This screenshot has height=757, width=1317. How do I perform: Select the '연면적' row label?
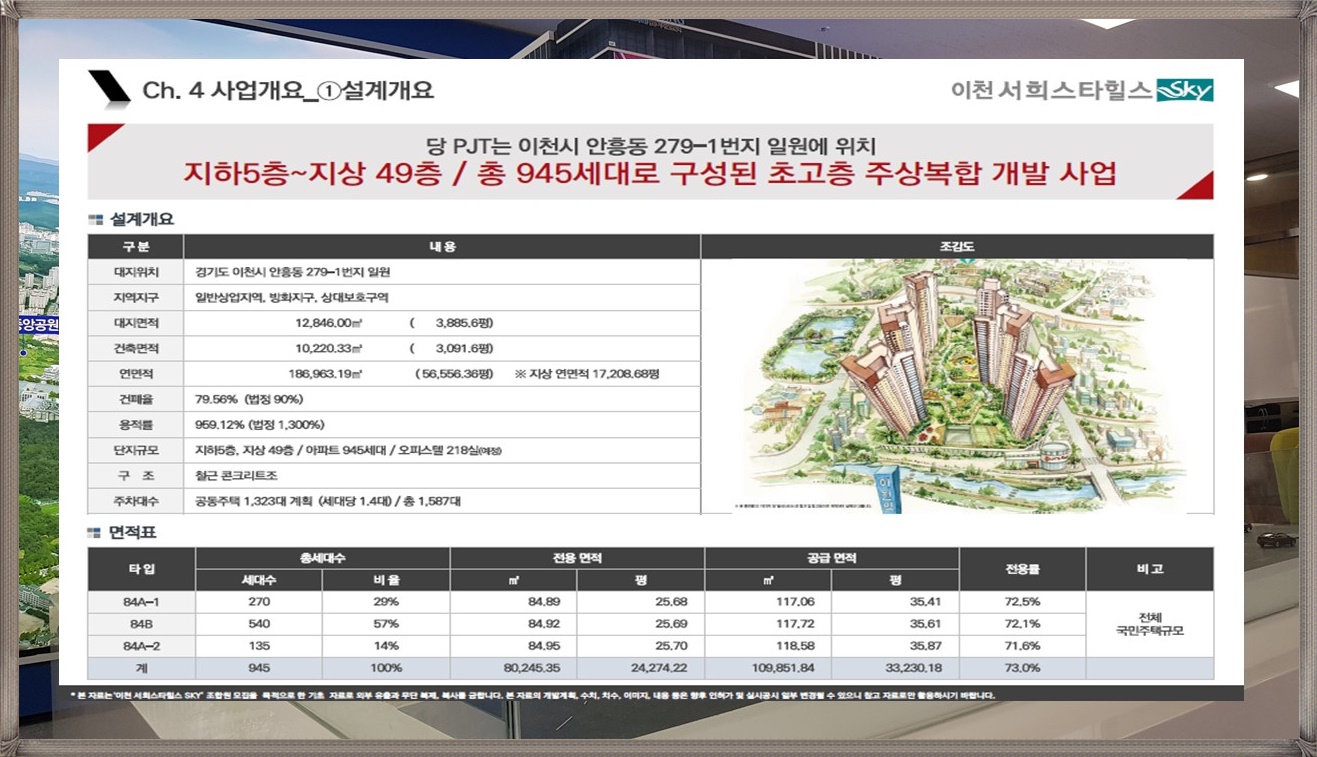(136, 374)
